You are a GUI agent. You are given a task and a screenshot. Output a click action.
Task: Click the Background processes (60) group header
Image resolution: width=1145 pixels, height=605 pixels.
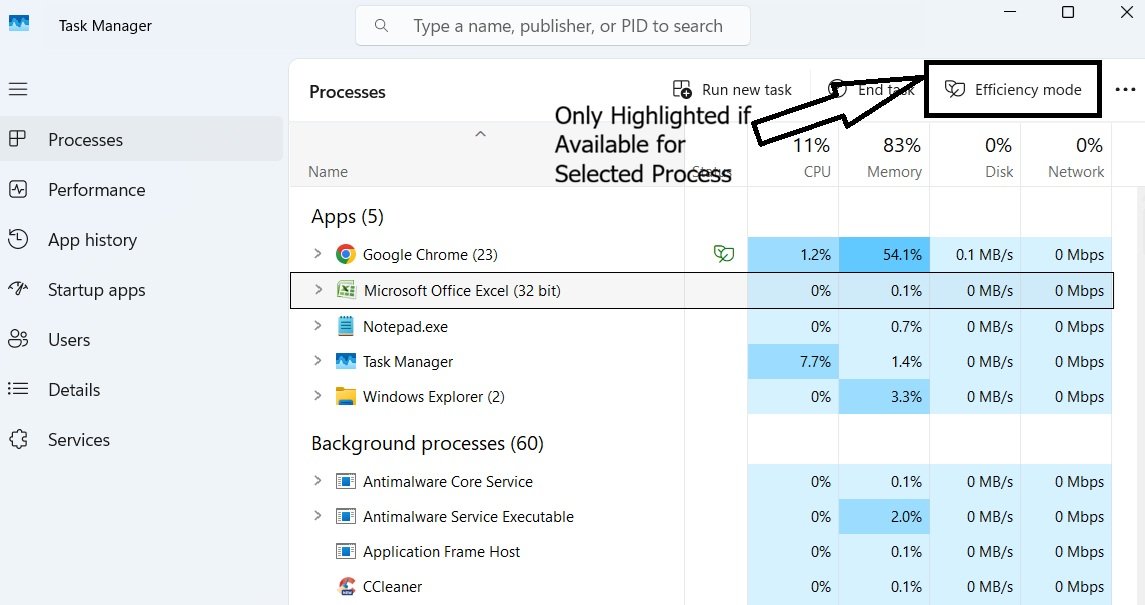427,444
